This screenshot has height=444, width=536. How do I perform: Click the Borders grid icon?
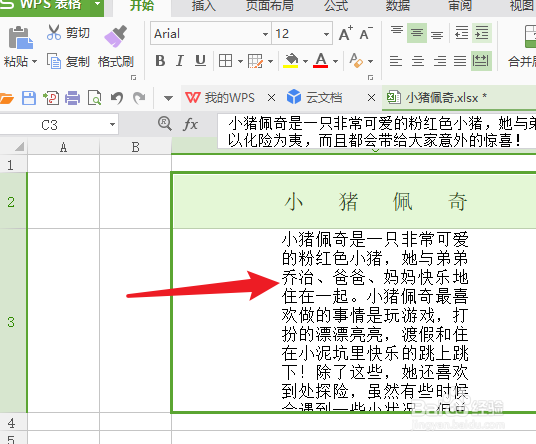225,61
